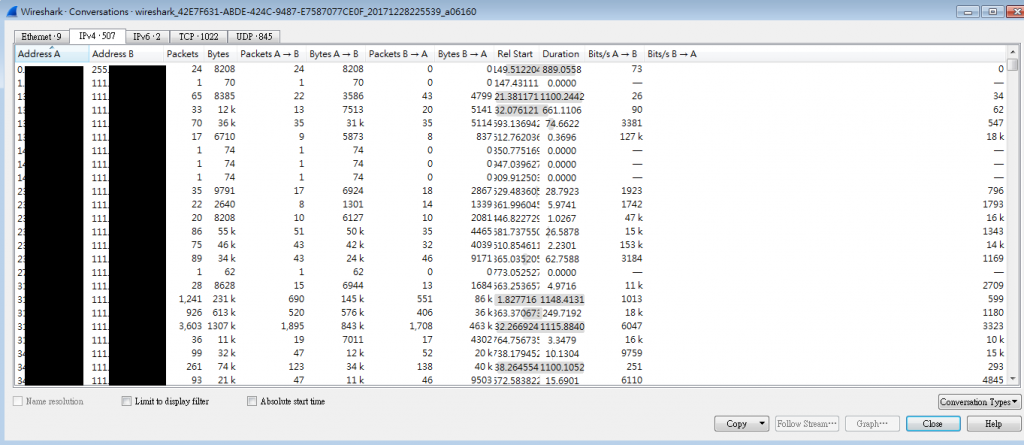Toggle Limit to display filter checkbox
This screenshot has width=1024, height=445.
point(127,401)
